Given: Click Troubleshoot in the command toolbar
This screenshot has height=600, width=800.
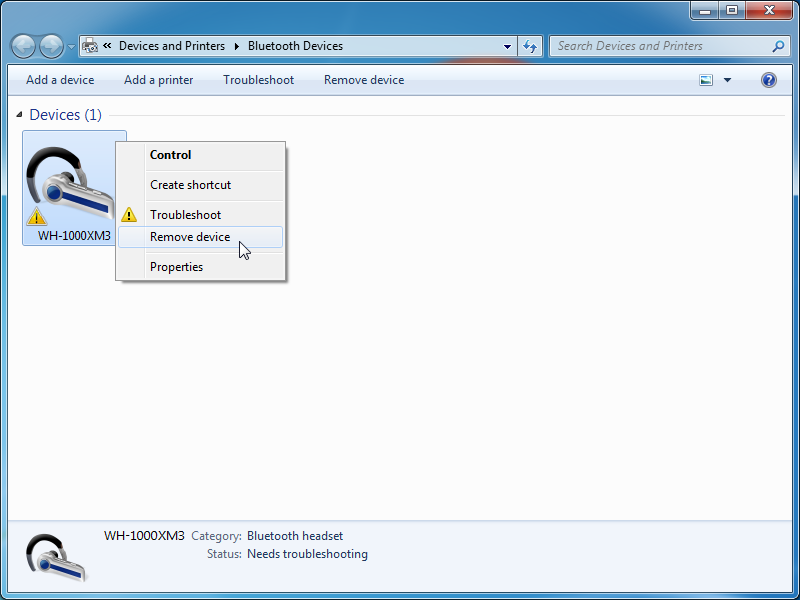Looking at the screenshot, I should 259,80.
